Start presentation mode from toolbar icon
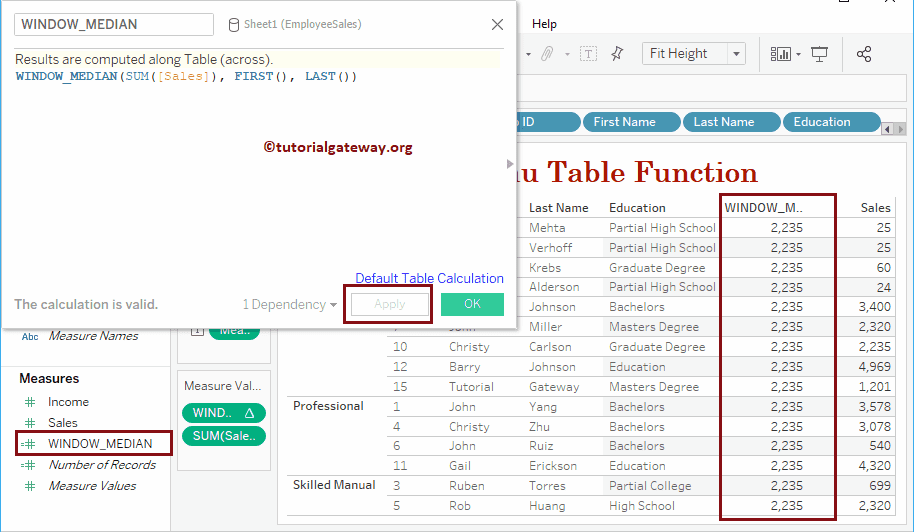 (x=819, y=54)
